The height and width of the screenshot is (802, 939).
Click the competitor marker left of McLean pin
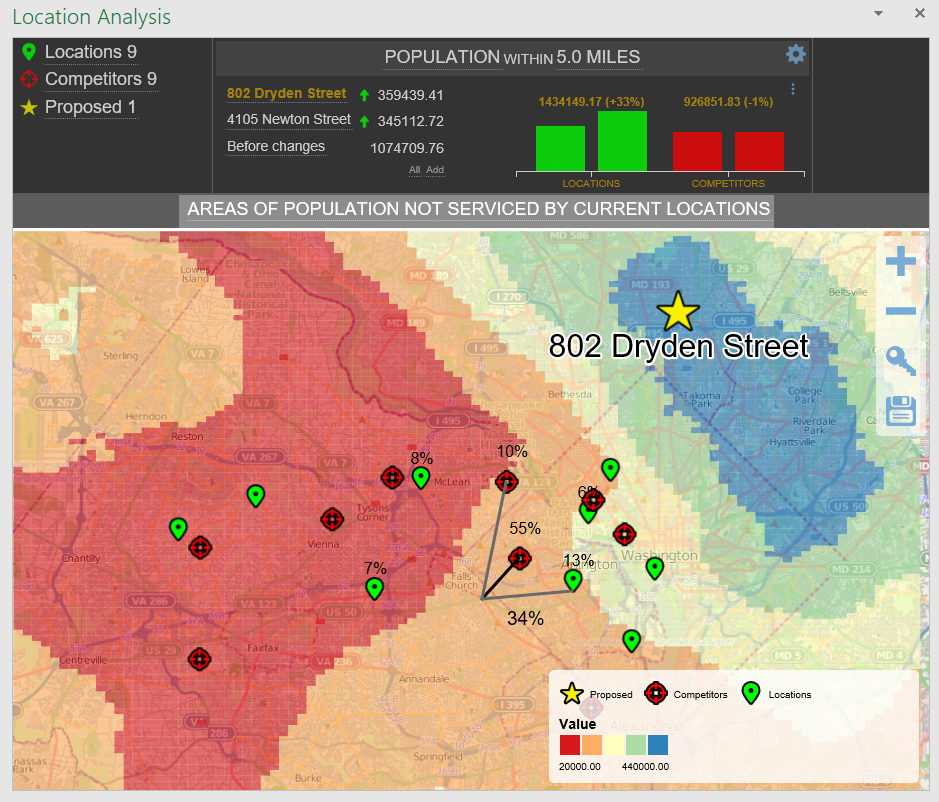click(392, 478)
